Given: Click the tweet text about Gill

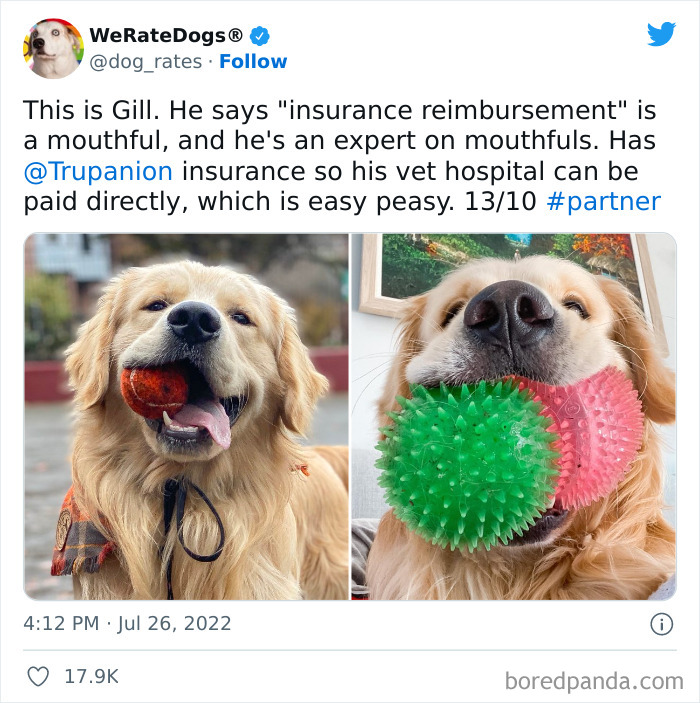Looking at the screenshot, I should tap(342, 156).
